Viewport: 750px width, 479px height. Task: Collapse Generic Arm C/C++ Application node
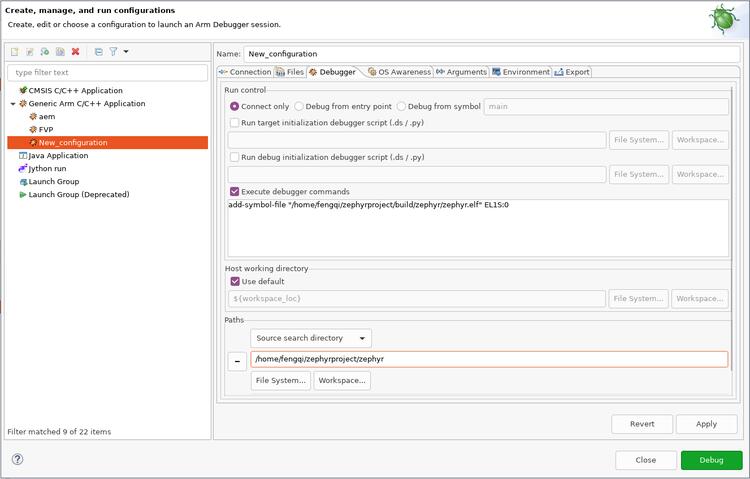[13, 103]
